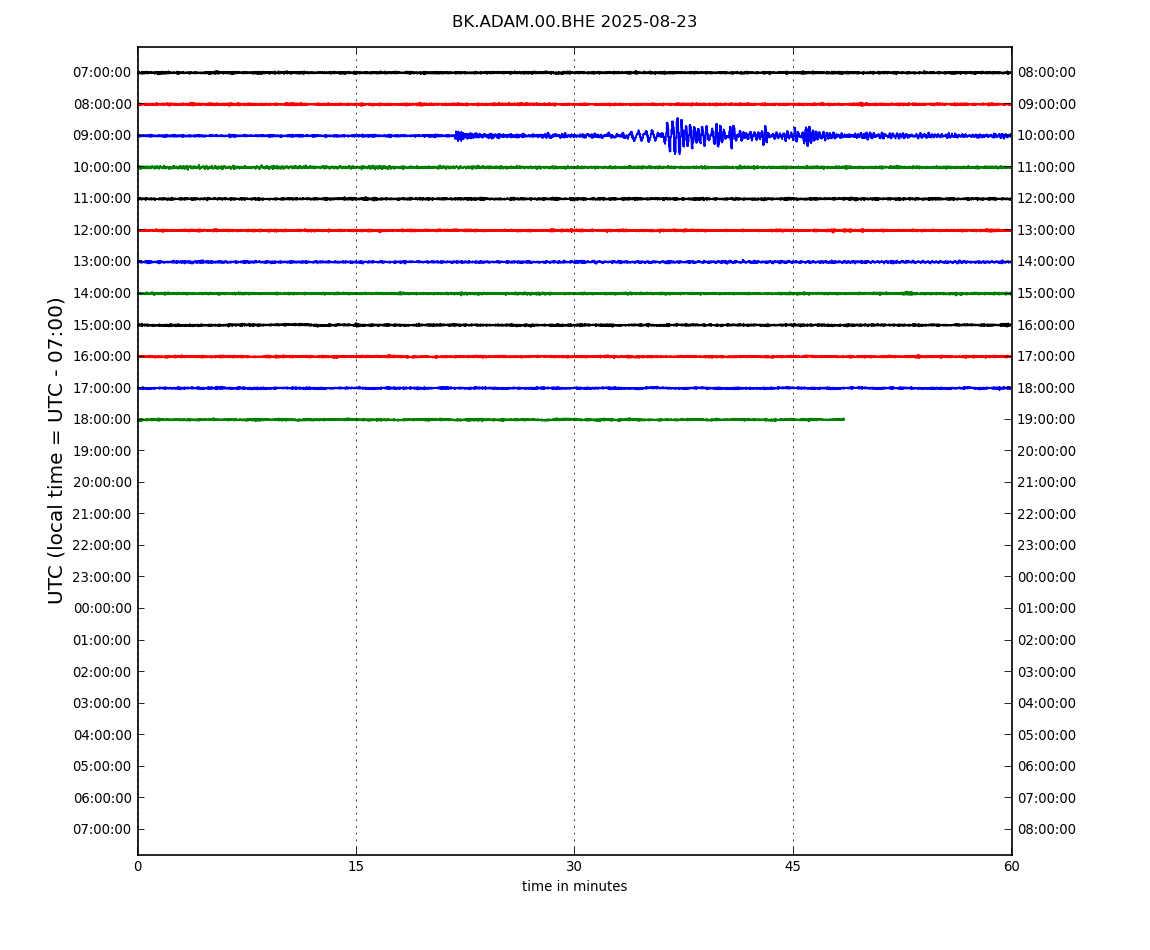Click the right axis label 06:00:00
The image size is (1150, 950).
[1047, 767]
